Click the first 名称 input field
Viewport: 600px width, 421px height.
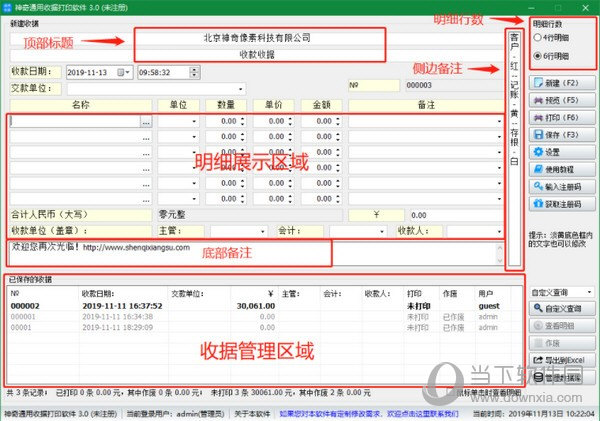click(x=75, y=121)
